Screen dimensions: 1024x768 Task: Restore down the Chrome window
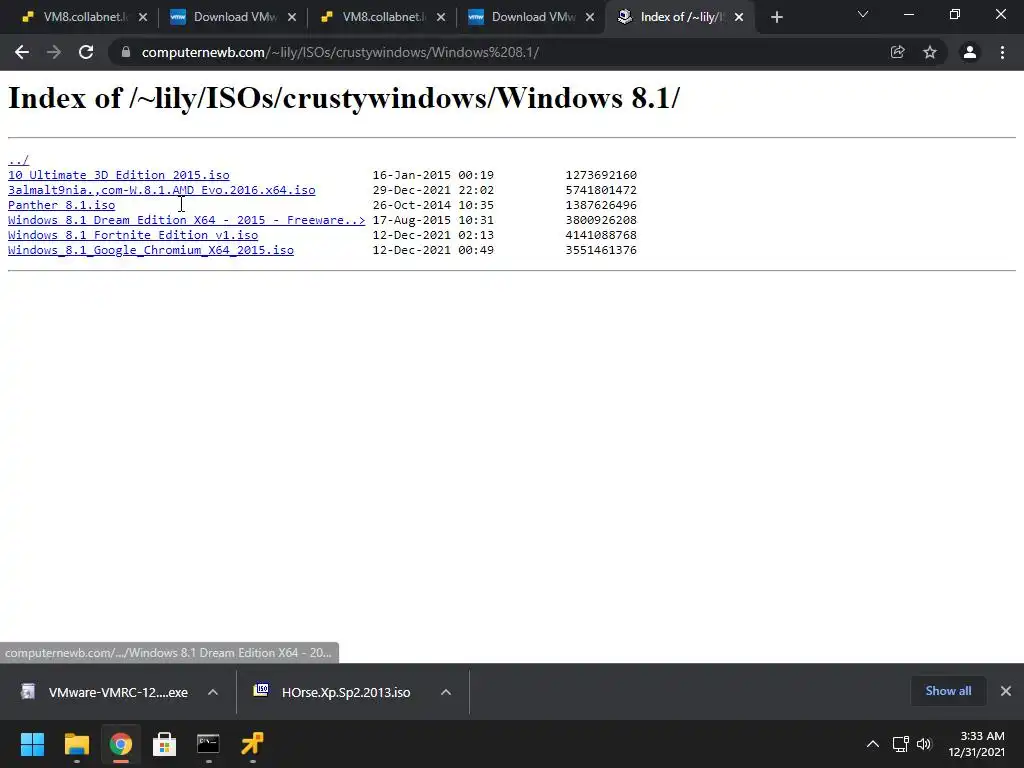coord(955,14)
